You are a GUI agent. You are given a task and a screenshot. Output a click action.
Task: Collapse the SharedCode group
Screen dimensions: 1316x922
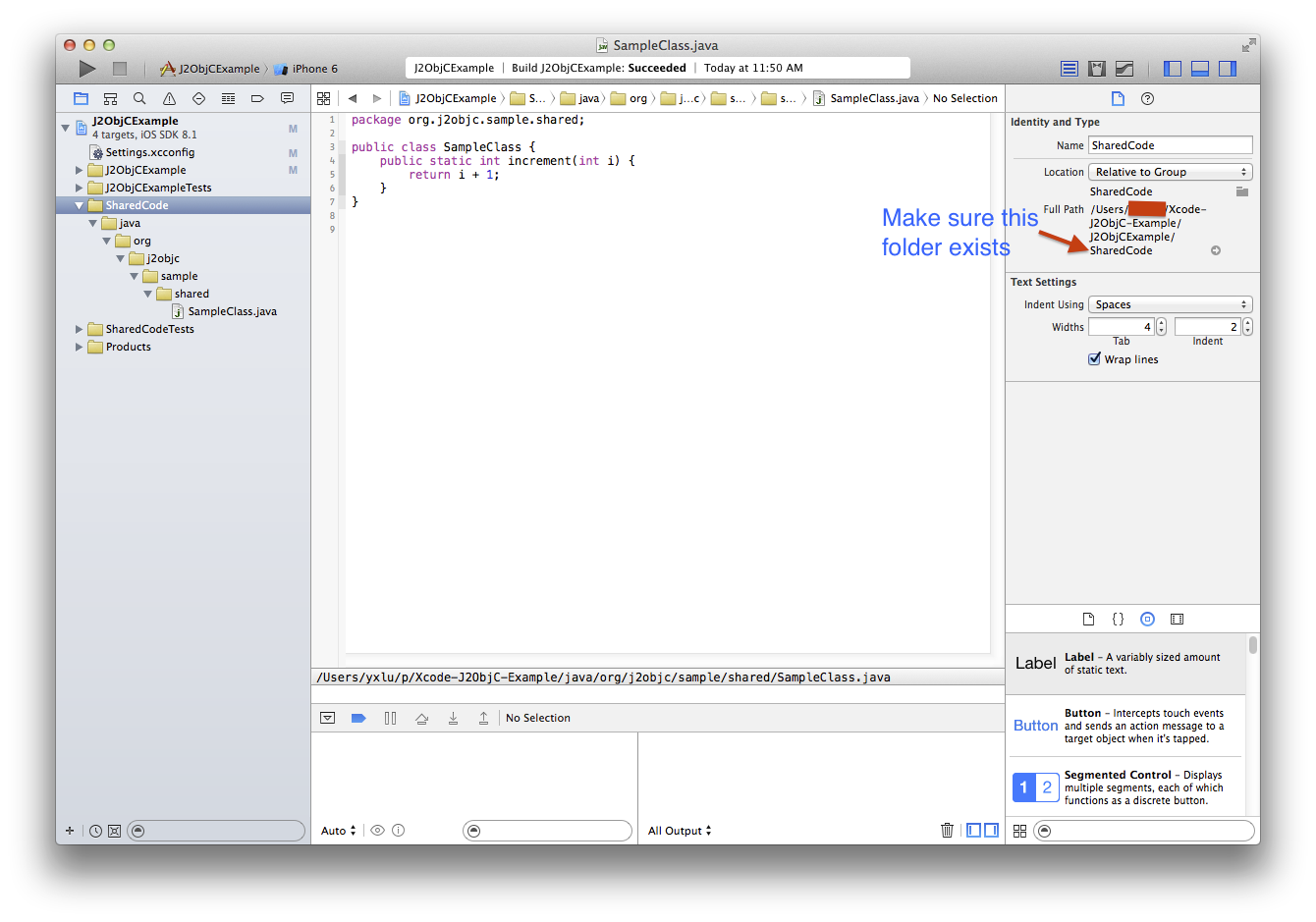[x=80, y=205]
